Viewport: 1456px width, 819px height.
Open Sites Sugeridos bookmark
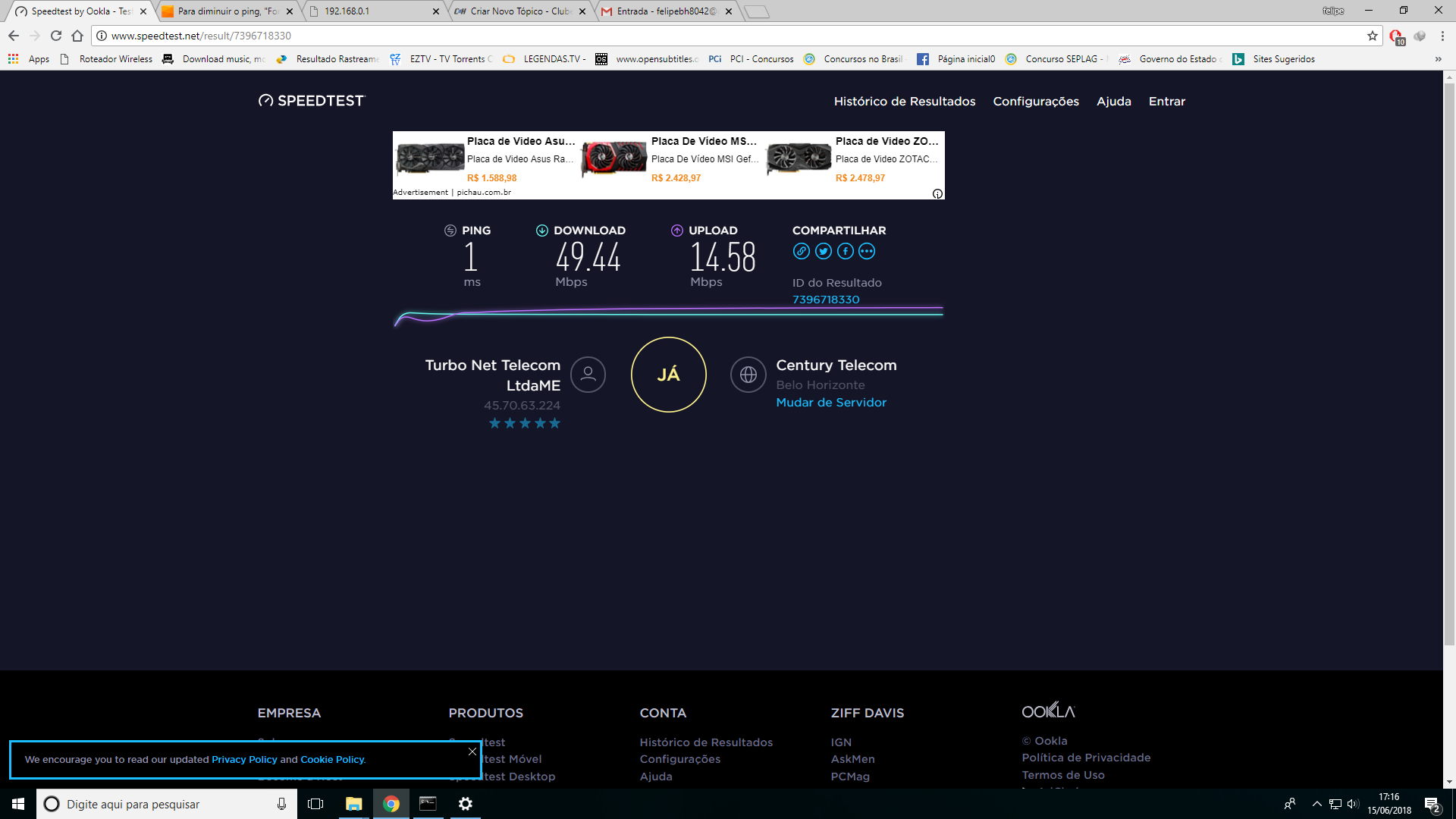pyautogui.click(x=1274, y=59)
